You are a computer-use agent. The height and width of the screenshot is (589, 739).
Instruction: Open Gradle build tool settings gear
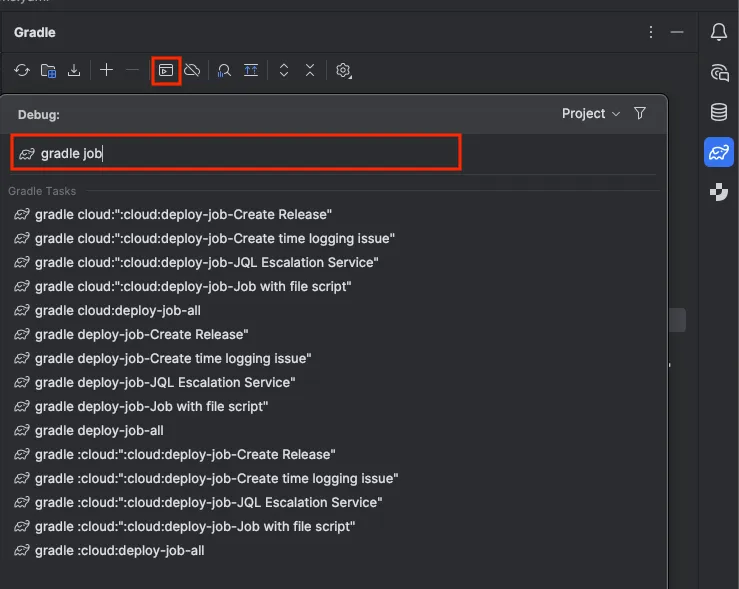(x=343, y=71)
